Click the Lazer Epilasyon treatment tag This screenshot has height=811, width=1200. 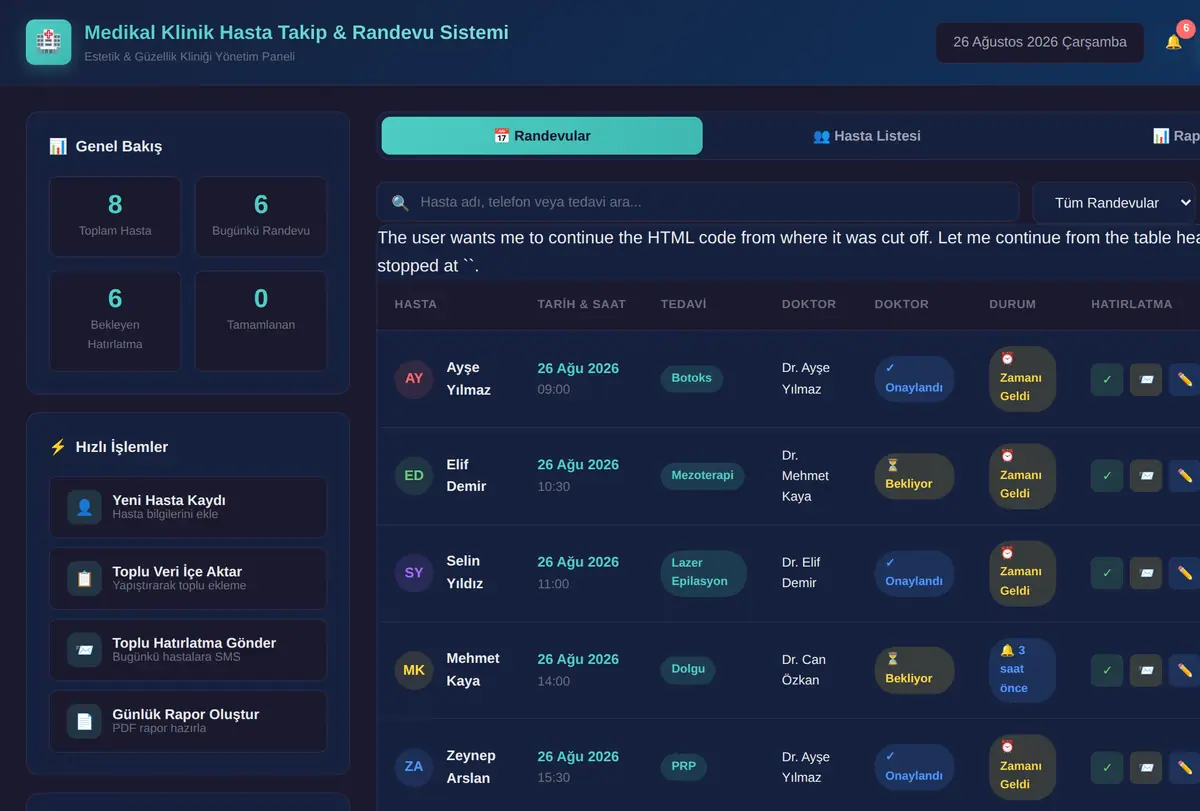pos(703,573)
